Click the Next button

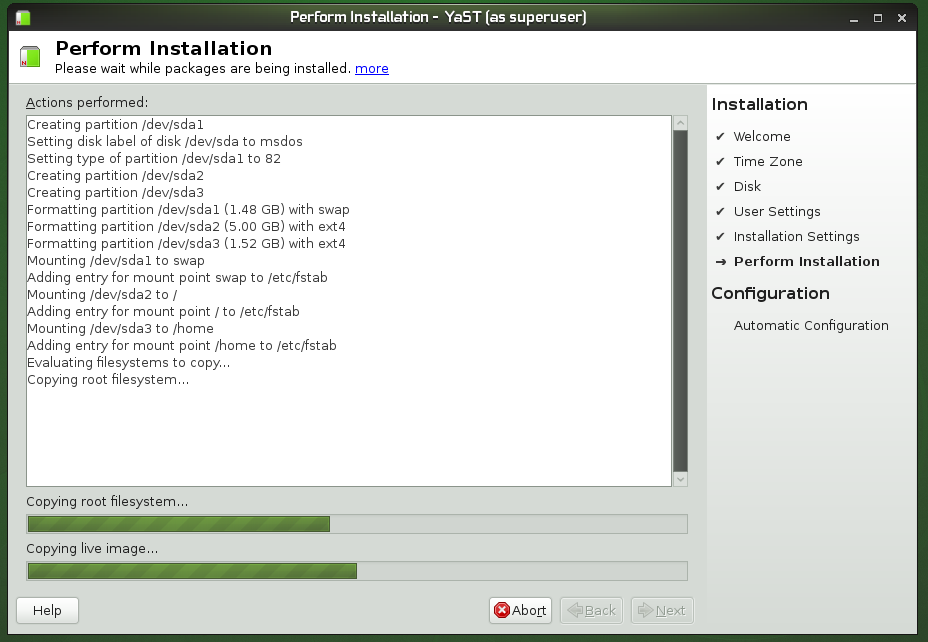click(662, 610)
